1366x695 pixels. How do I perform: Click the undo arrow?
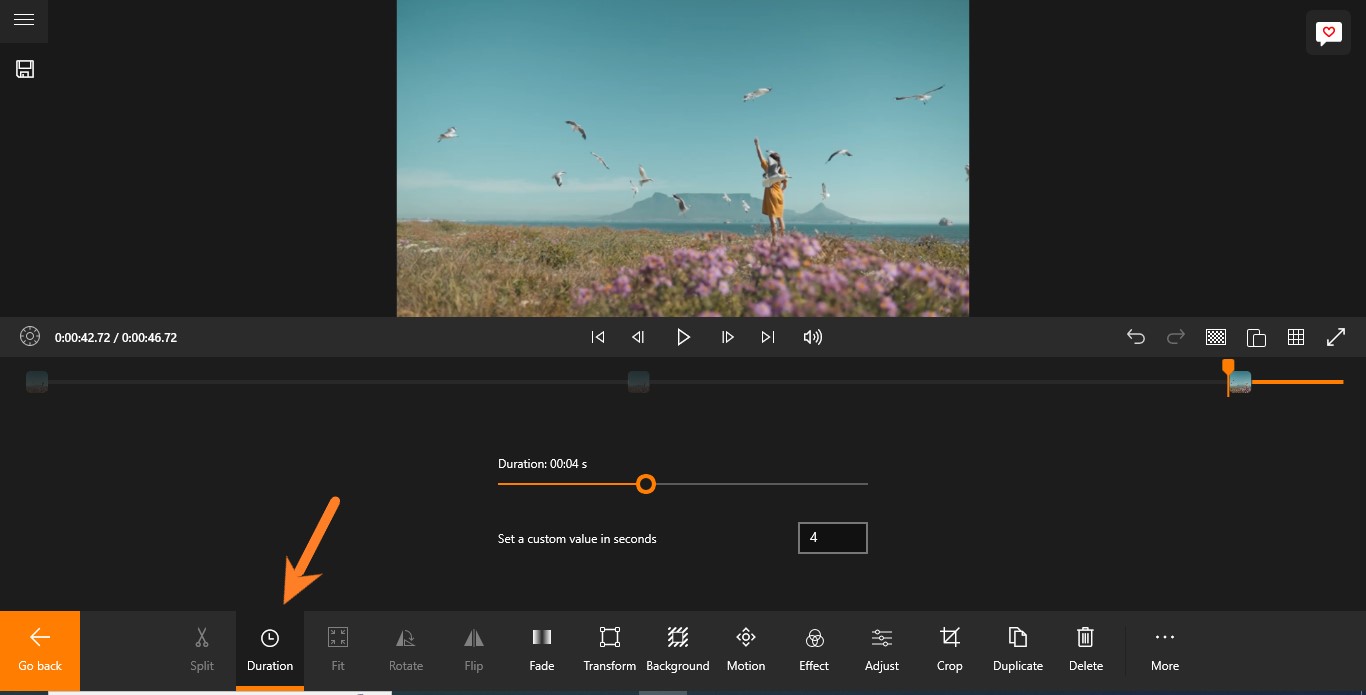pos(1136,337)
